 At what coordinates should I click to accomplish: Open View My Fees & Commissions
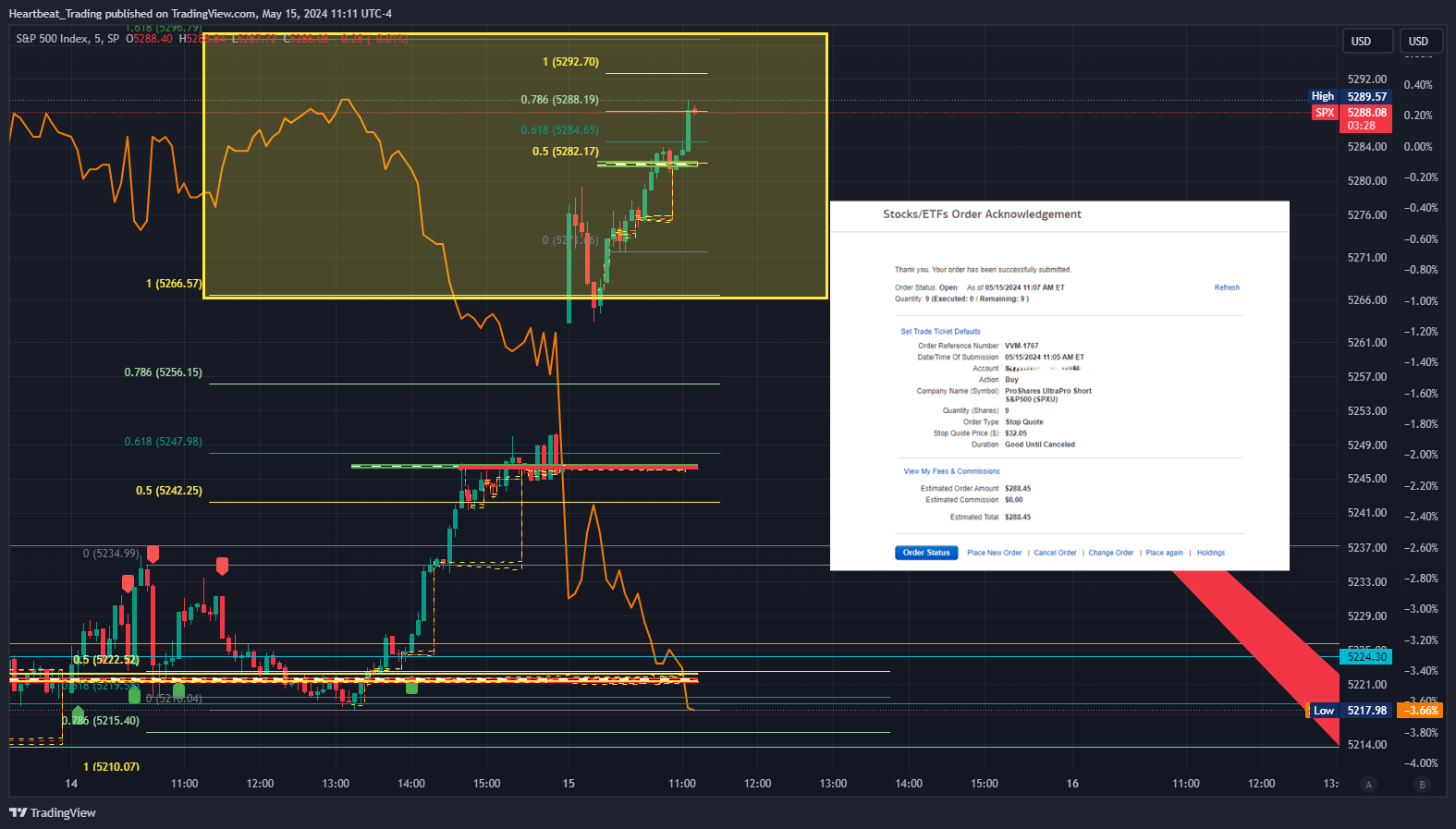(951, 471)
